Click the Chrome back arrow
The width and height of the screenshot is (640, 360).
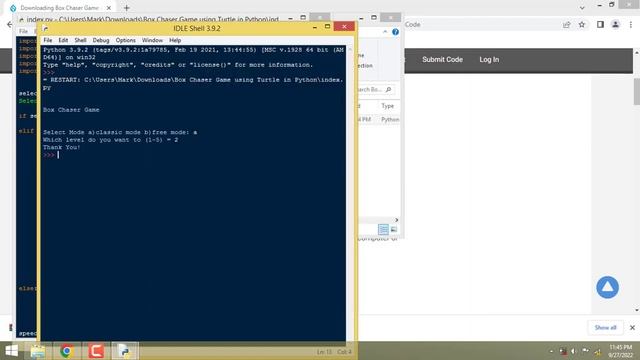pyautogui.click(x=10, y=25)
